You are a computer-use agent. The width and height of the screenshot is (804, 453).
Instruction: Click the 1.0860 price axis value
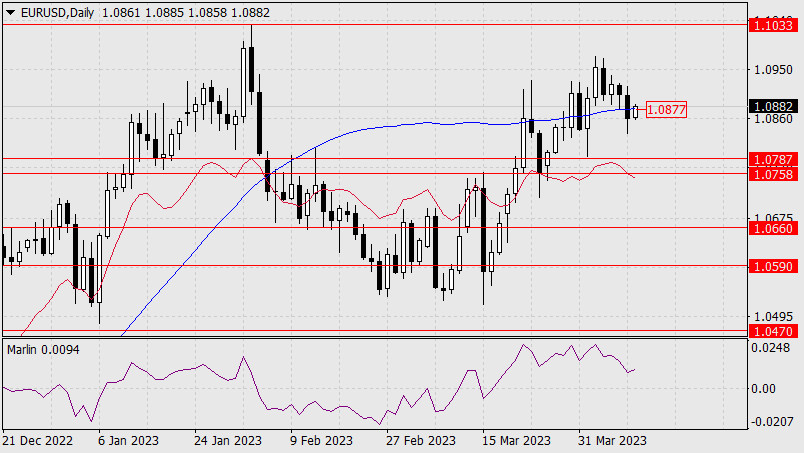(773, 119)
